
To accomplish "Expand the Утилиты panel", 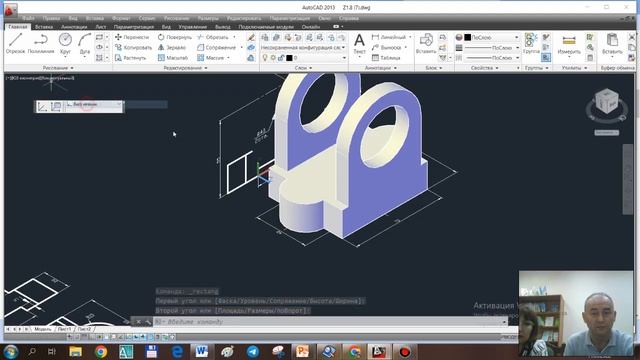I will click(574, 68).
